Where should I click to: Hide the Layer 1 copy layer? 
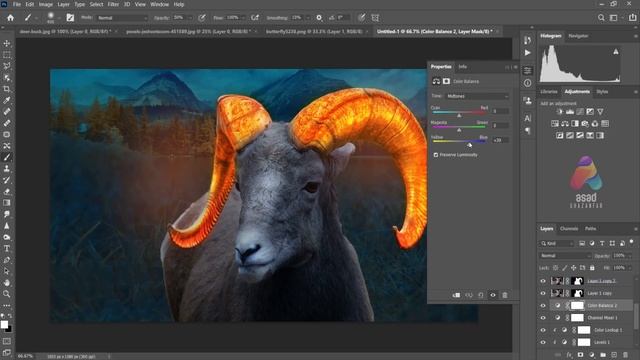pos(543,293)
